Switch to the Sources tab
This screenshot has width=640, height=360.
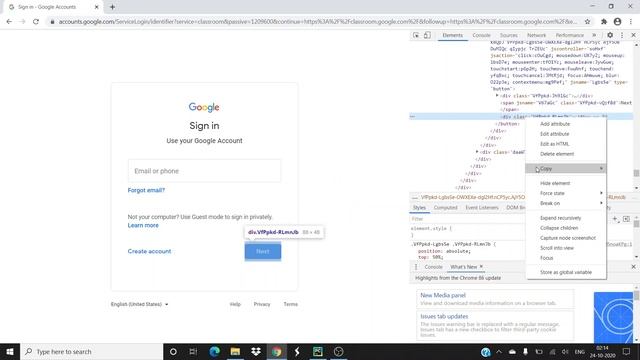tap(509, 36)
